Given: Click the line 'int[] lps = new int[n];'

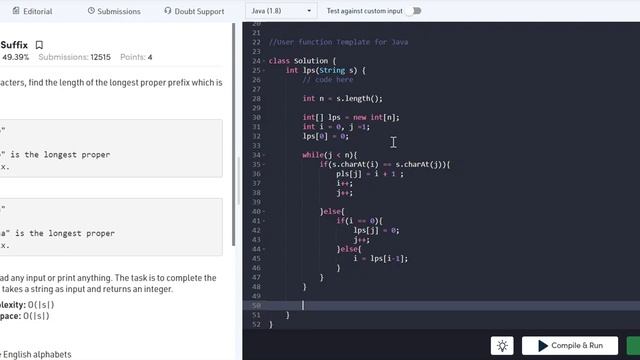Looking at the screenshot, I should click(351, 117).
